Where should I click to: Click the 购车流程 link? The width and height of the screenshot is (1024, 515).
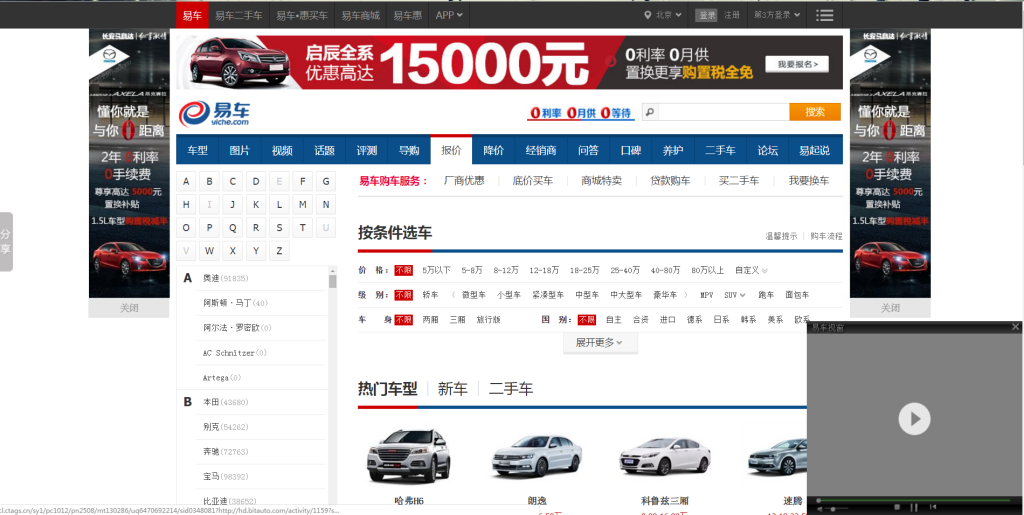pos(826,236)
